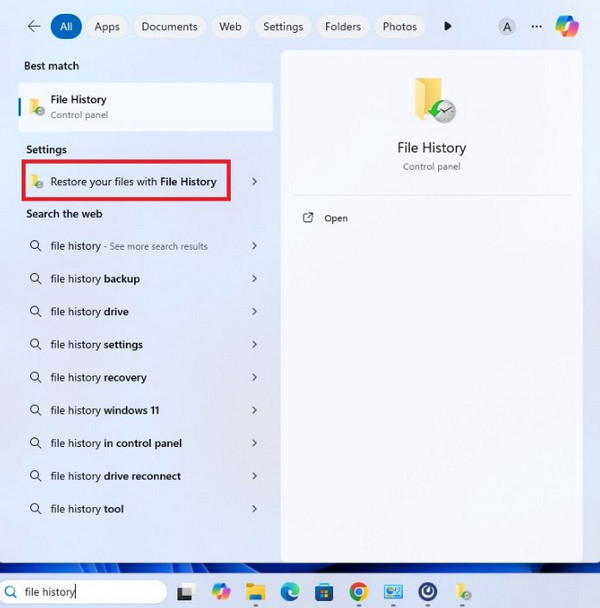Expand the 'file history backup' suggestion arrow
The image size is (600, 608).
[x=254, y=278]
